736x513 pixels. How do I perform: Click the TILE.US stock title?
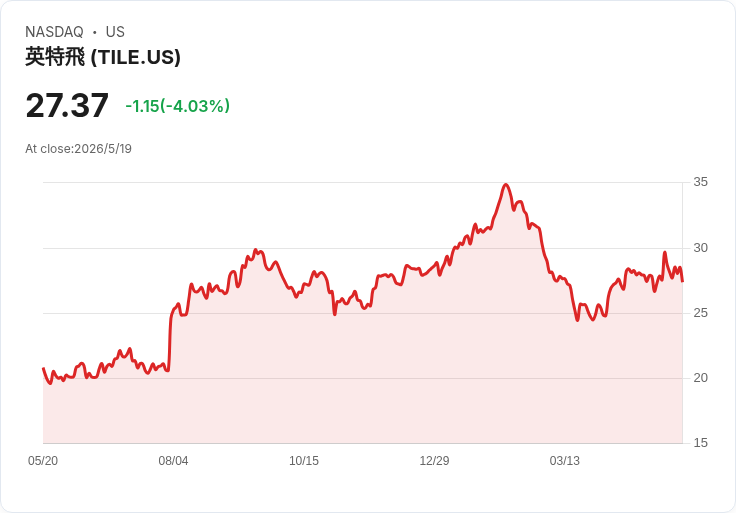[x=103, y=57]
